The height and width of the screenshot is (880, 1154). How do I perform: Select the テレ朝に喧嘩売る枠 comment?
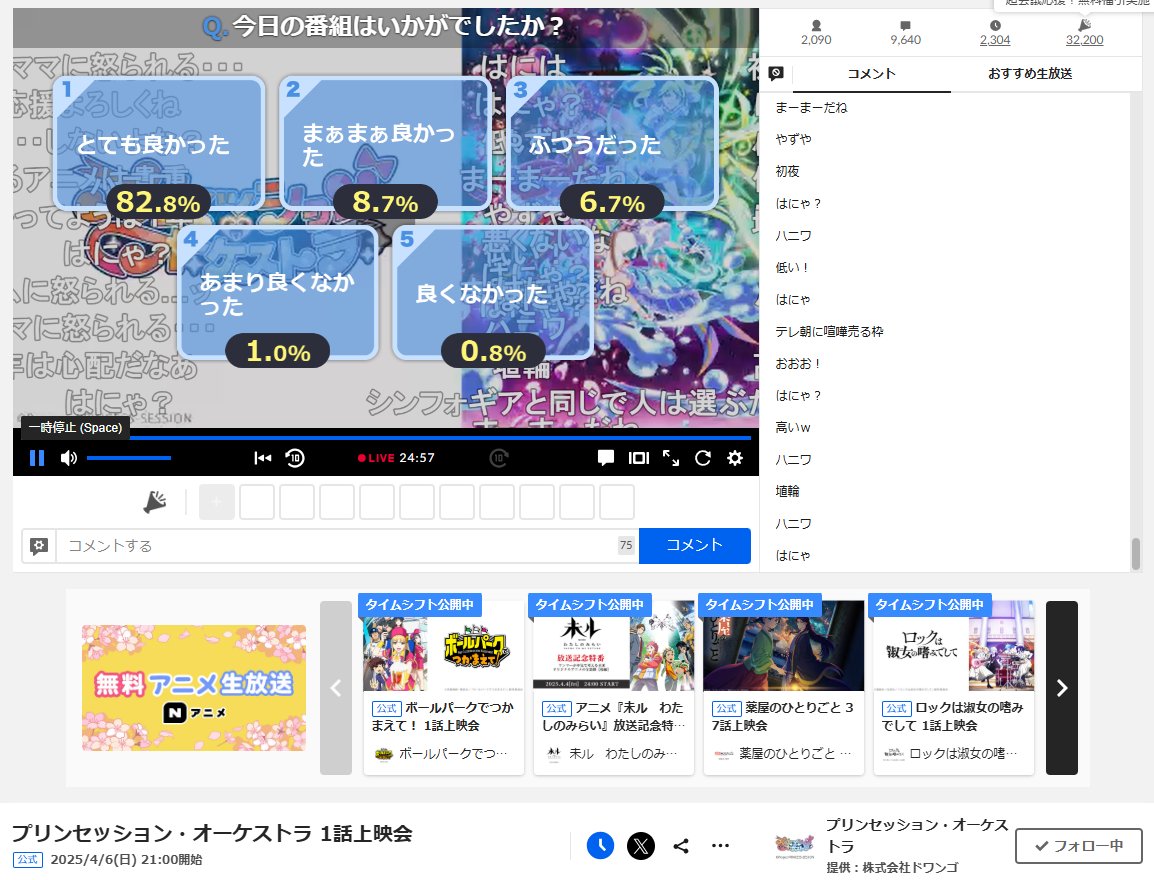tap(829, 332)
